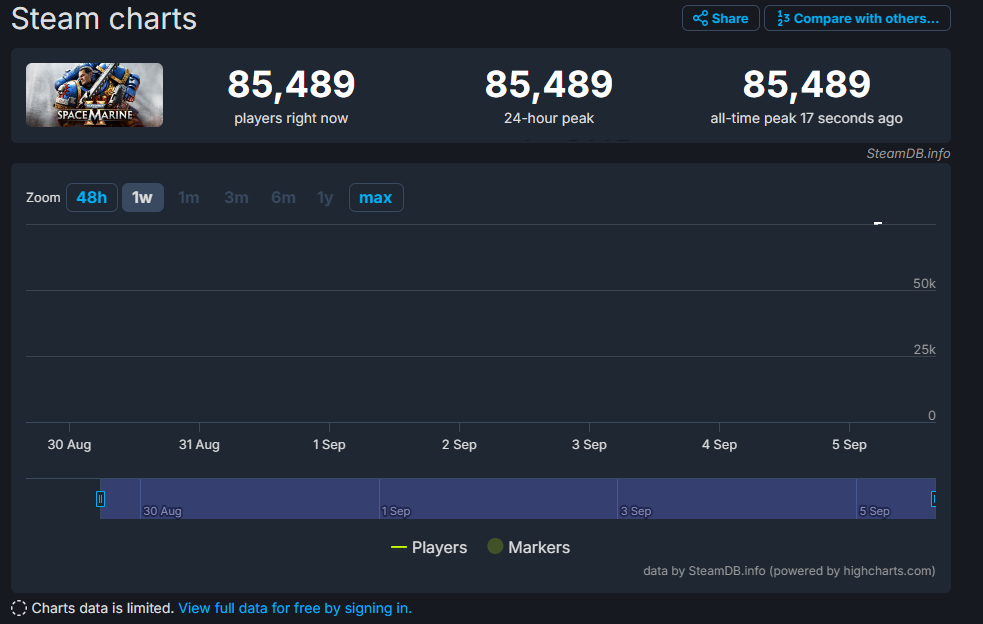
Task: Click the '24-hour peak' value
Action: pyautogui.click(x=549, y=84)
